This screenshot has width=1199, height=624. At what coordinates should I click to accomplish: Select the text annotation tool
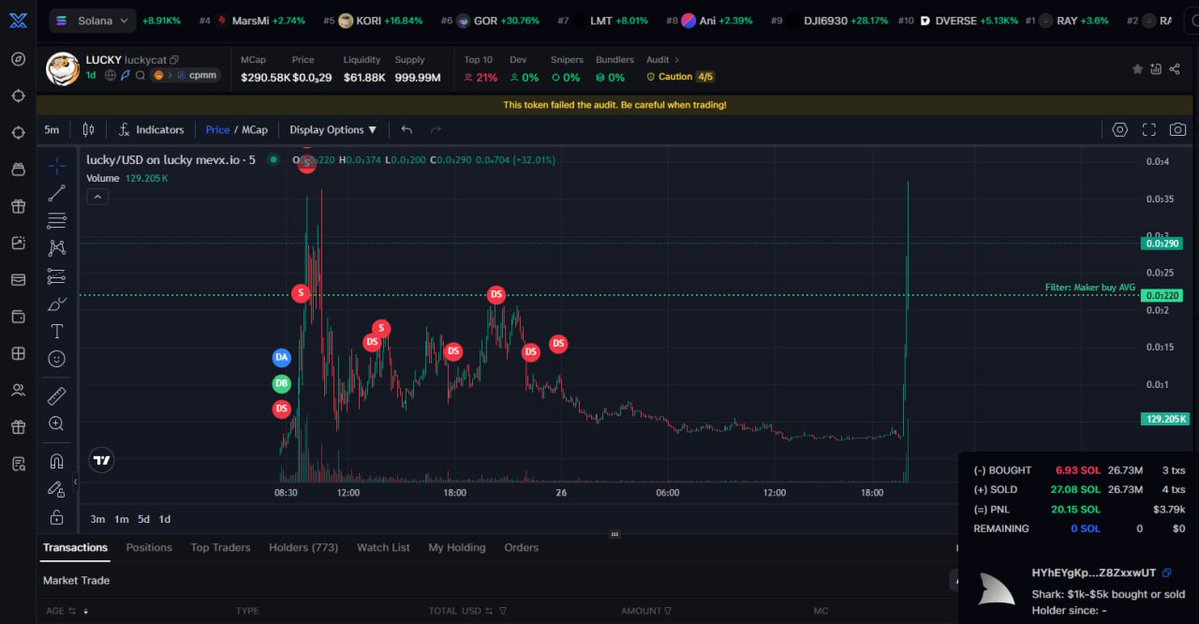click(57, 331)
